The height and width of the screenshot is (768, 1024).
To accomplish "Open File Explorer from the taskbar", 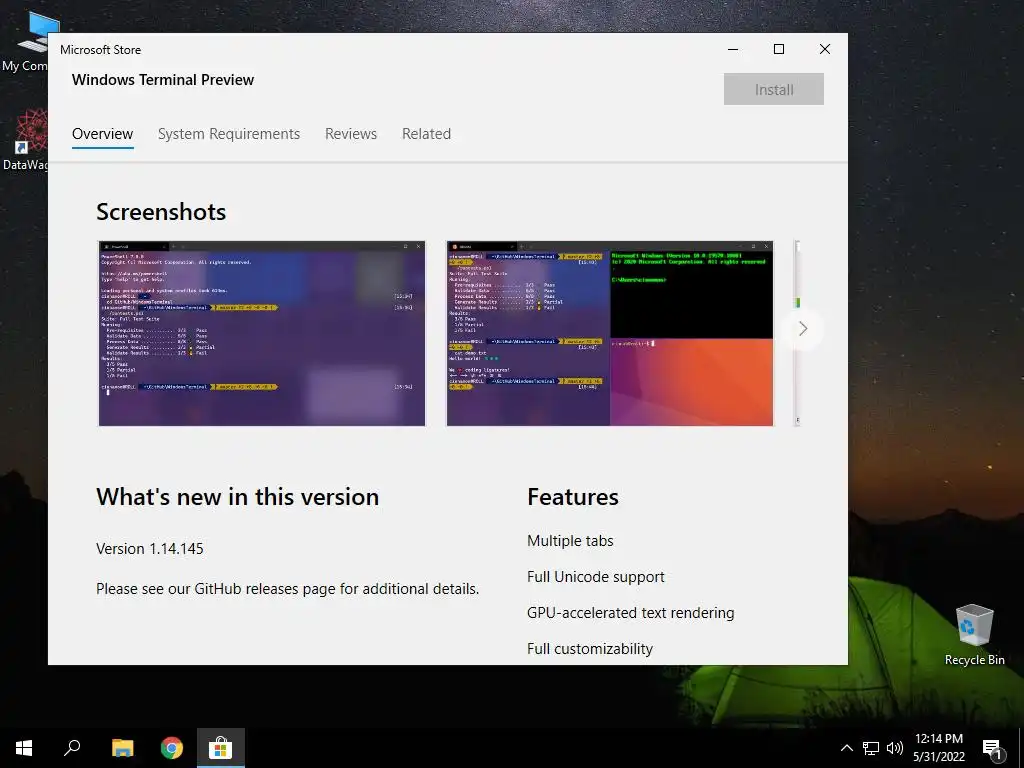I will (122, 748).
